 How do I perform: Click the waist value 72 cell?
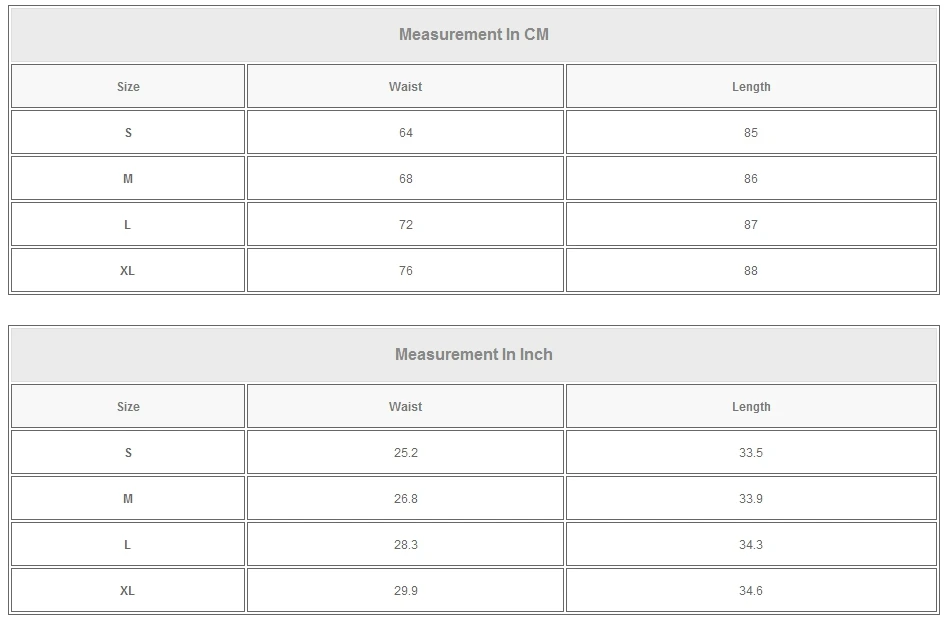point(405,225)
